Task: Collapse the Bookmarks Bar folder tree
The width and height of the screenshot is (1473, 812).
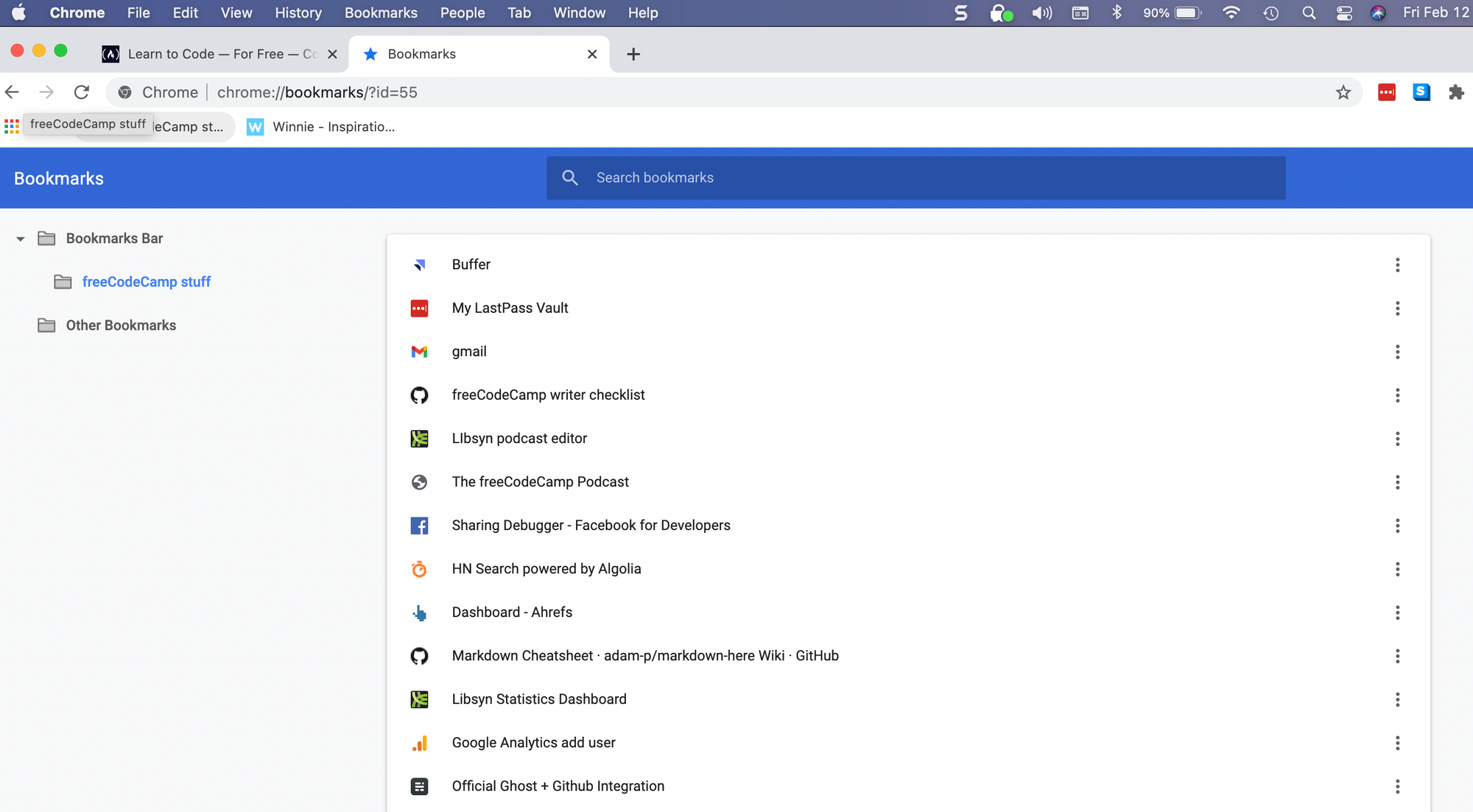Action: (21, 239)
